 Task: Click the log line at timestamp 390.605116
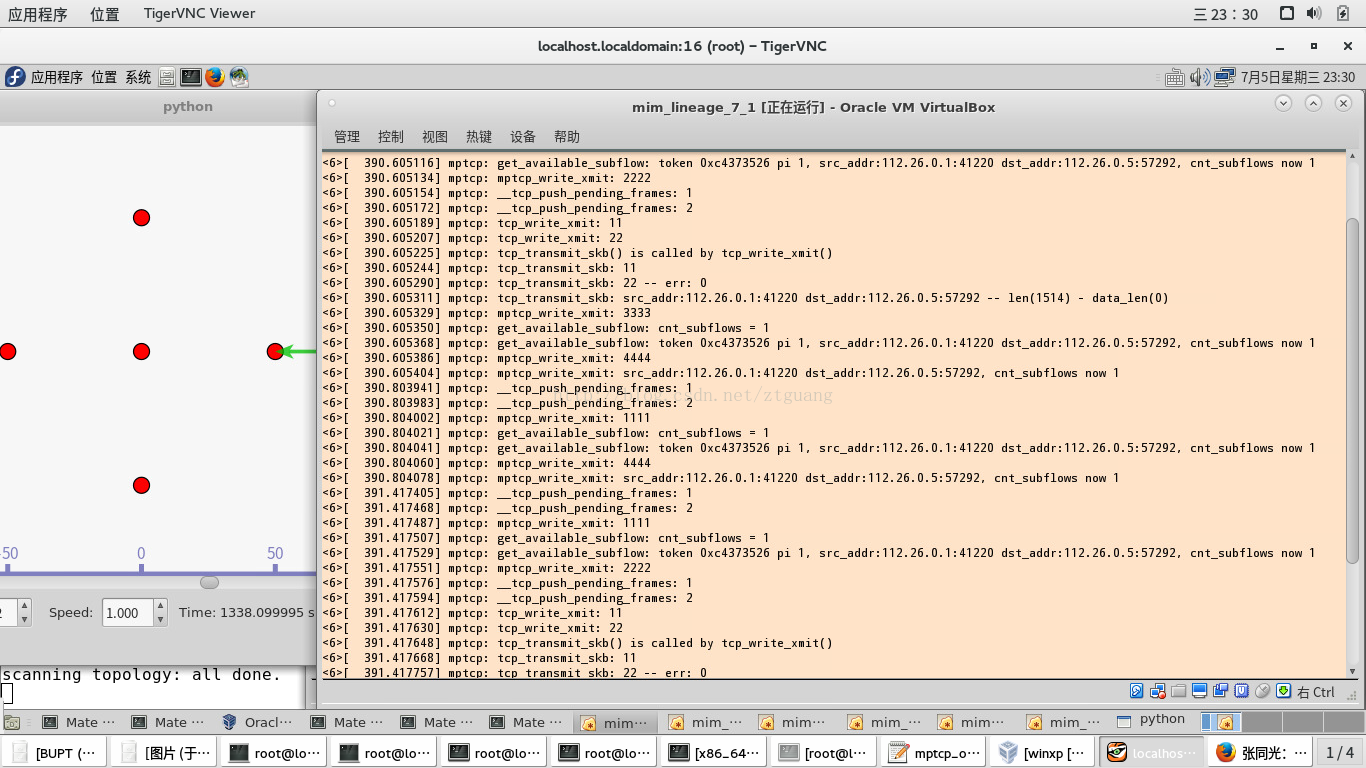819,163
